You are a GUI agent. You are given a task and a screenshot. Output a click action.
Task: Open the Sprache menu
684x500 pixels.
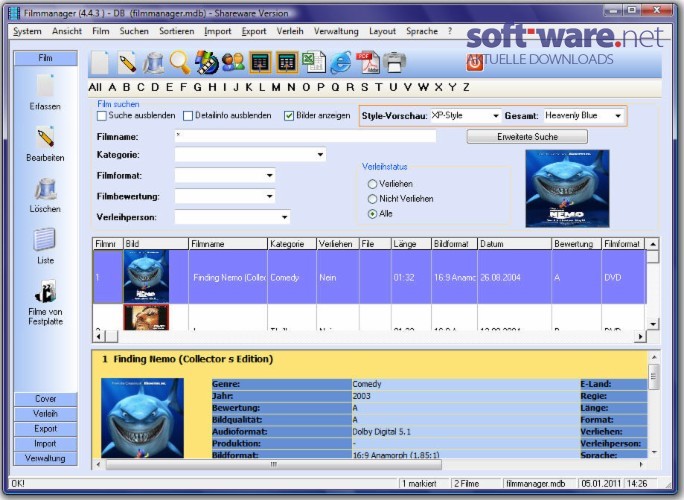422,31
